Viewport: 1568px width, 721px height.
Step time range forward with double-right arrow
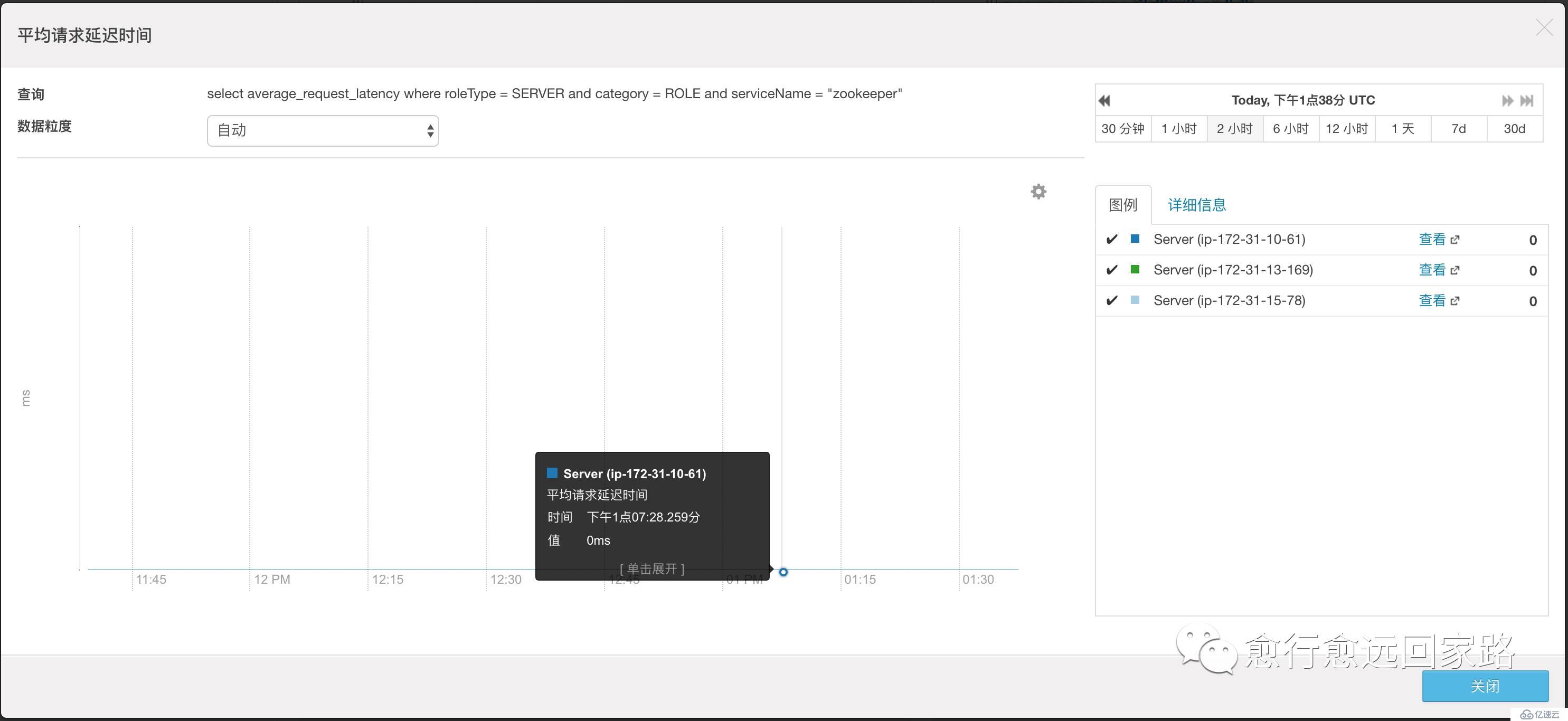pos(1507,100)
